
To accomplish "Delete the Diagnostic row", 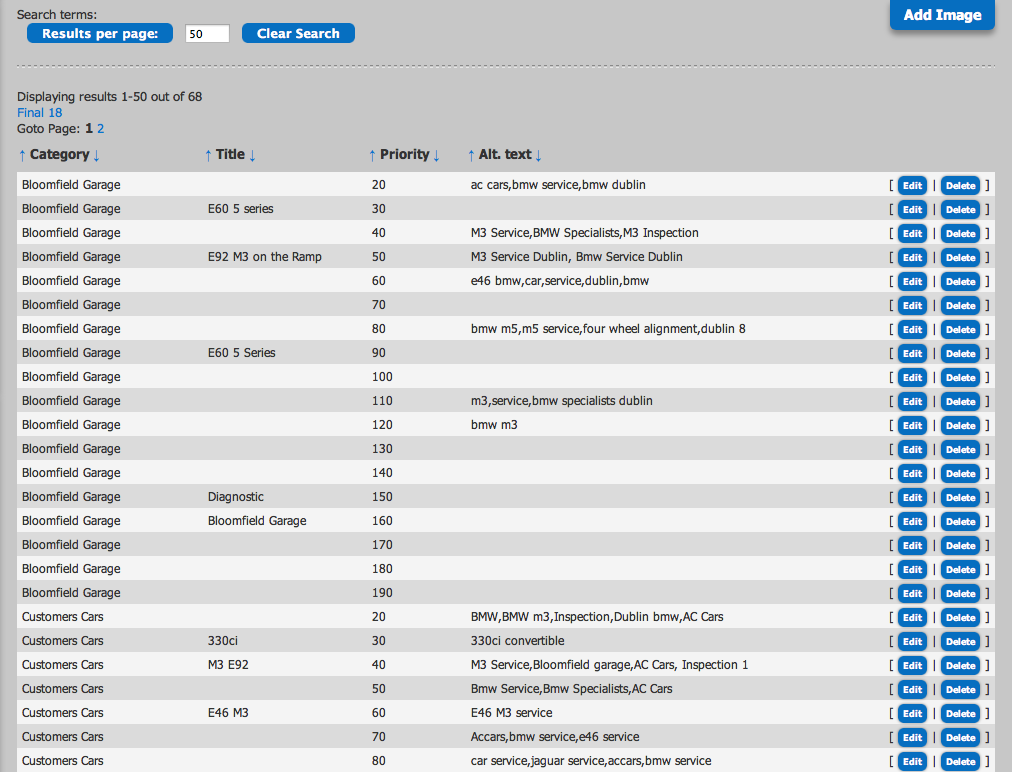I will point(960,497).
